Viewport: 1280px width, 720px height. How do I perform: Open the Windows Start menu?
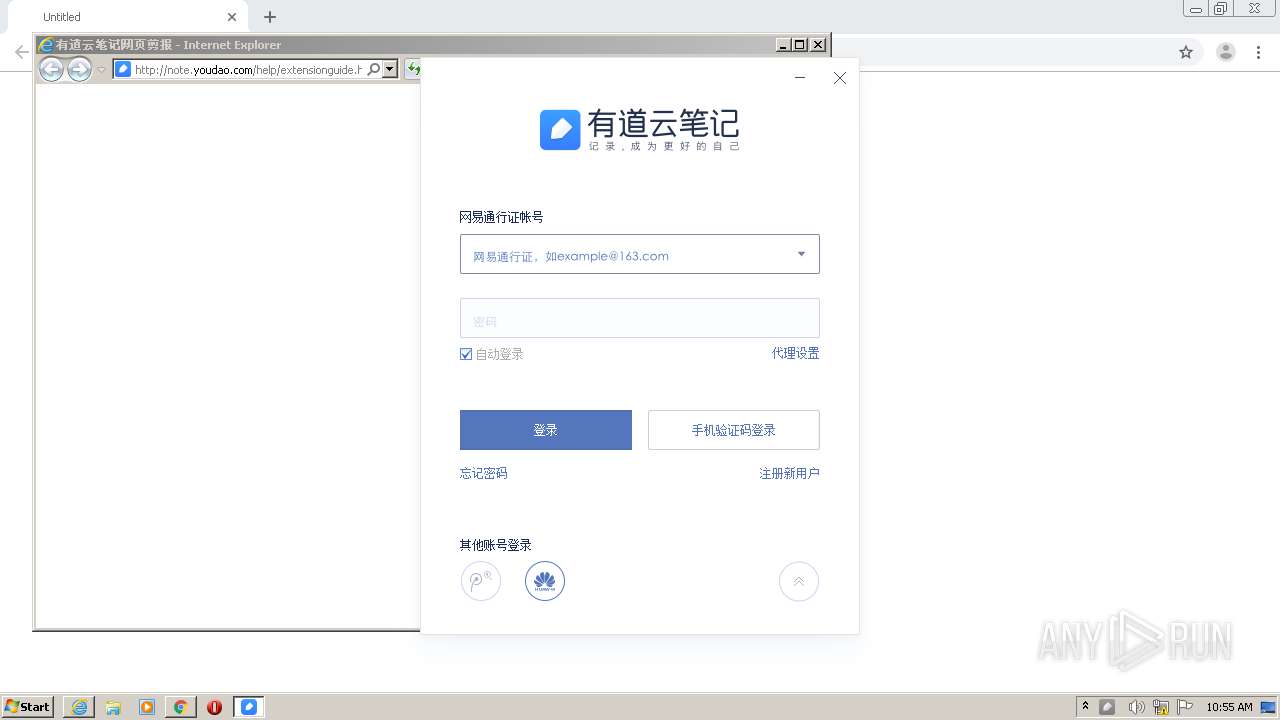(x=27, y=706)
